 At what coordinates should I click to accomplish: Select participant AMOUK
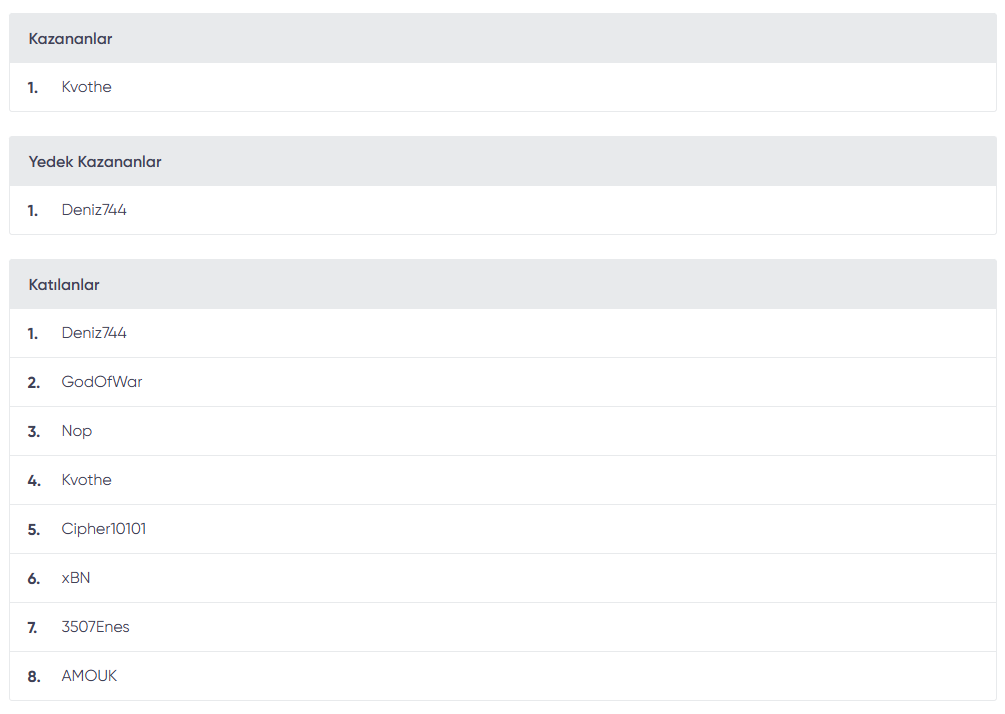click(x=89, y=676)
